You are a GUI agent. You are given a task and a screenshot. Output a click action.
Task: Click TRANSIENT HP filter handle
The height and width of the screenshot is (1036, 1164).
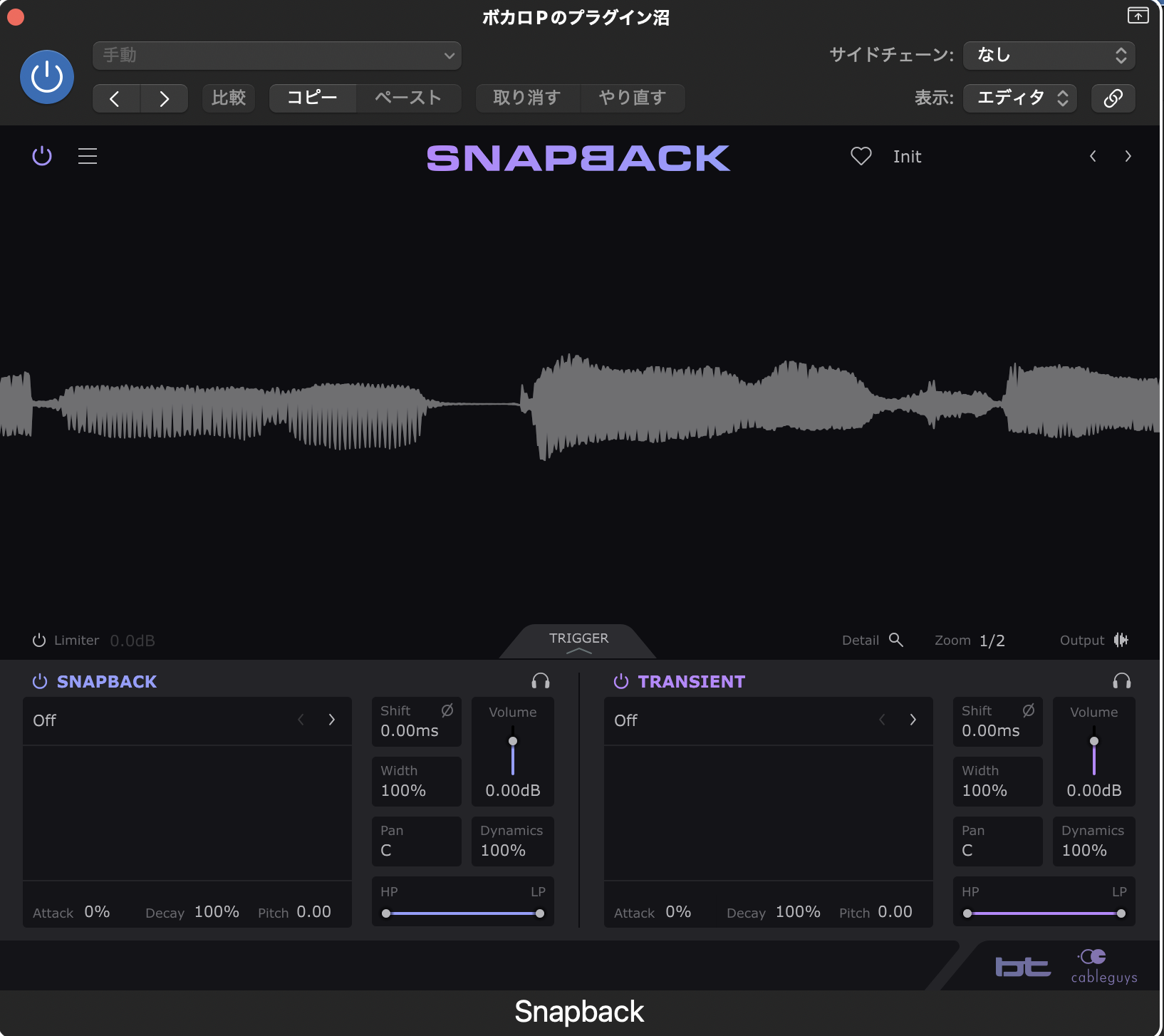pyautogui.click(x=967, y=913)
